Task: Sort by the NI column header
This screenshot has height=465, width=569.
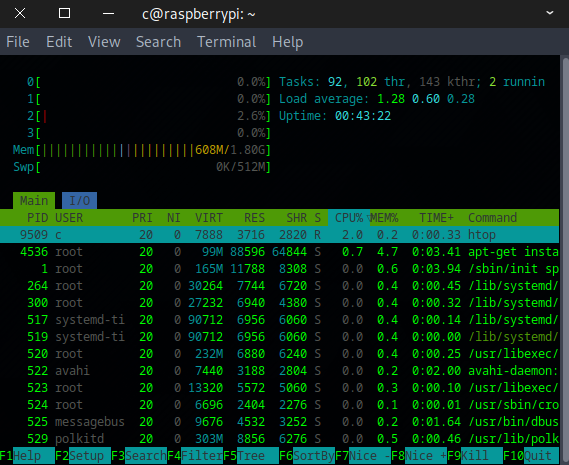Action: point(173,217)
